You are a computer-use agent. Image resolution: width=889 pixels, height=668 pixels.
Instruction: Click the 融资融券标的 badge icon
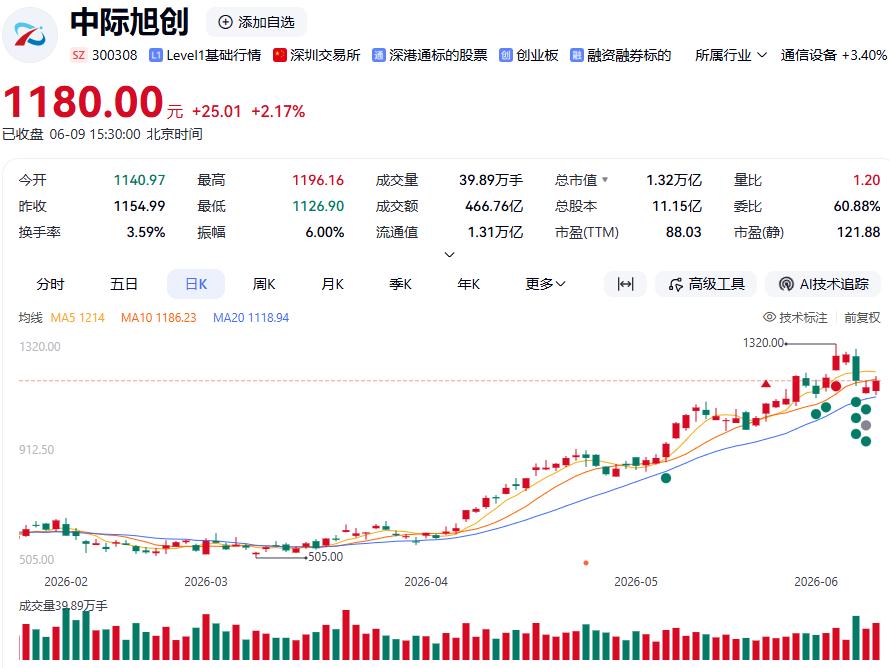[x=577, y=55]
